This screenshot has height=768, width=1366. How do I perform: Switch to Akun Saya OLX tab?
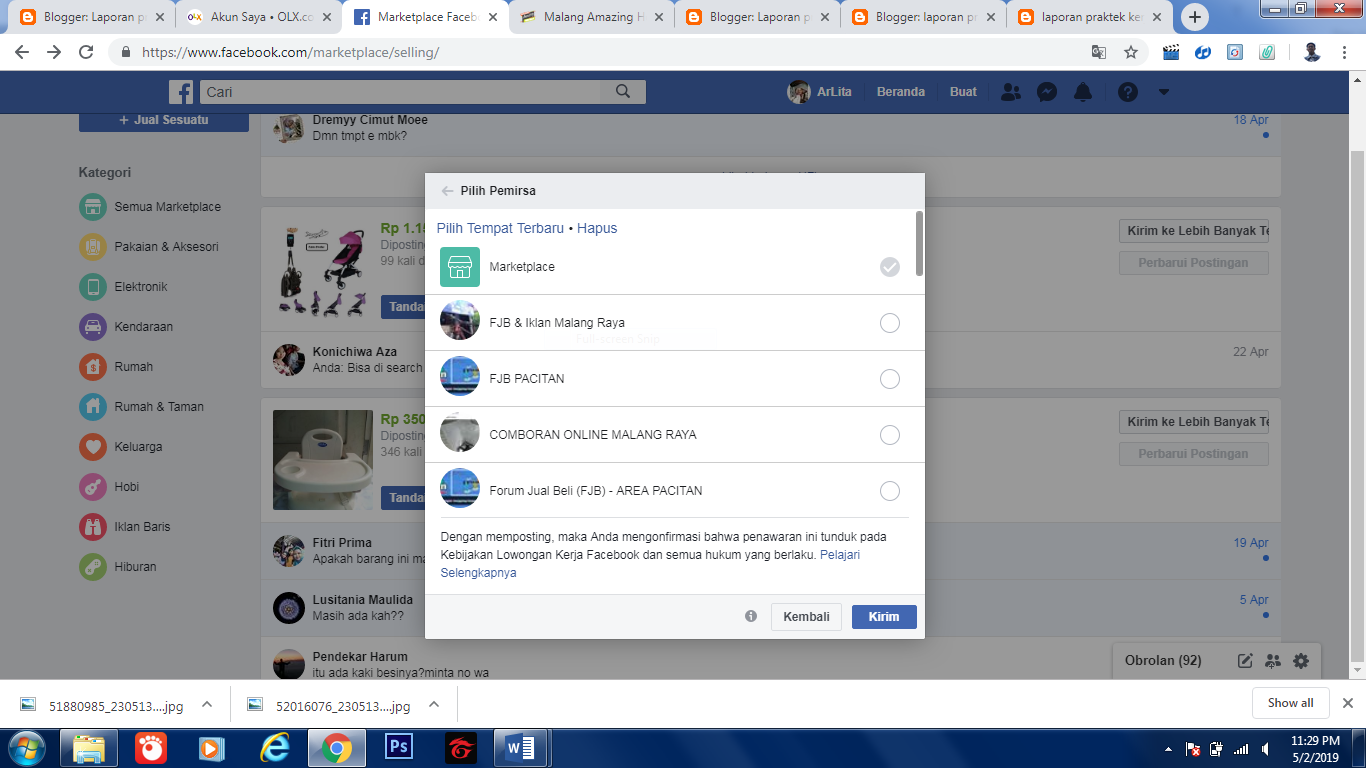pyautogui.click(x=256, y=17)
